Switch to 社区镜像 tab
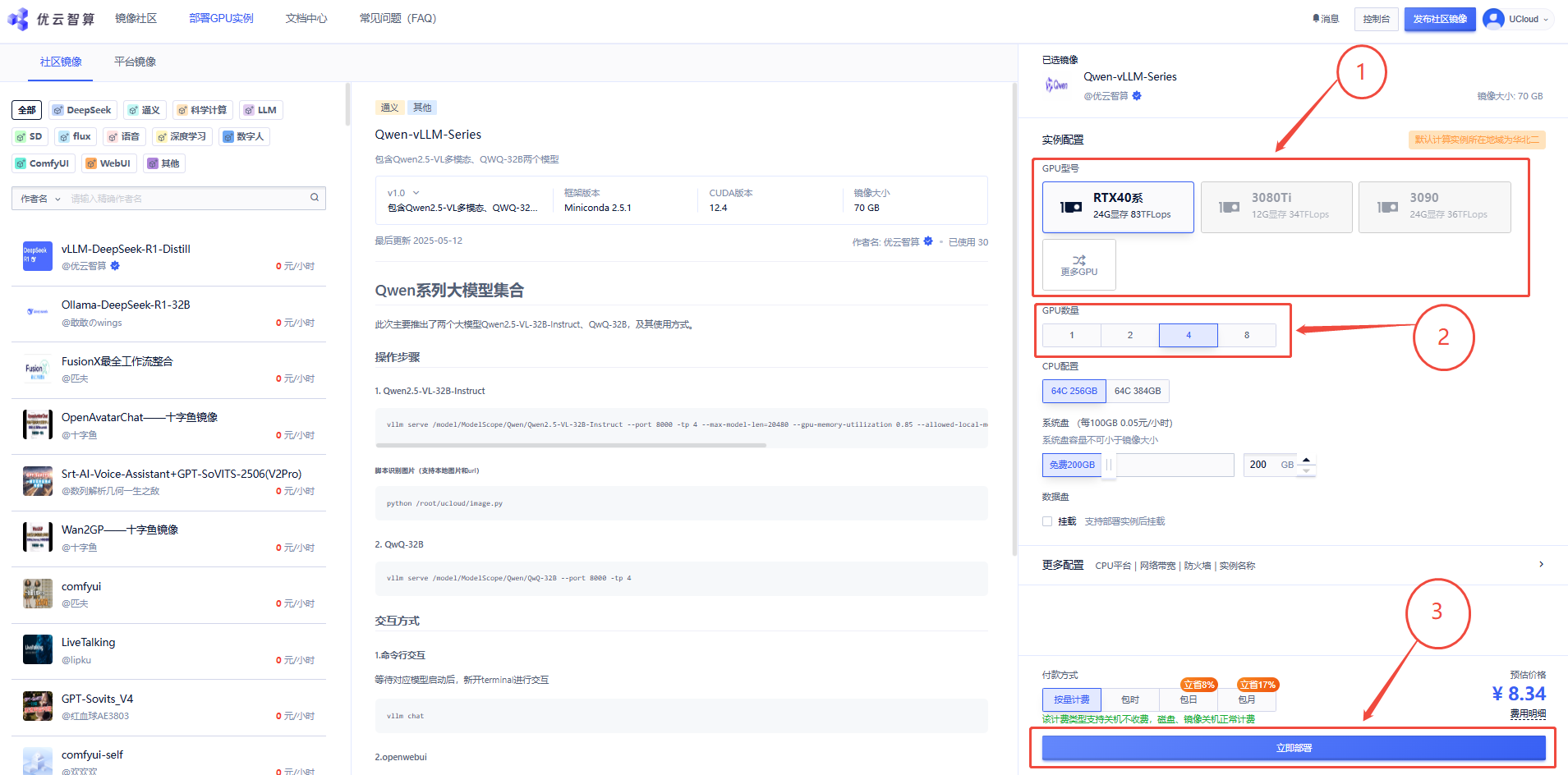 (x=61, y=62)
